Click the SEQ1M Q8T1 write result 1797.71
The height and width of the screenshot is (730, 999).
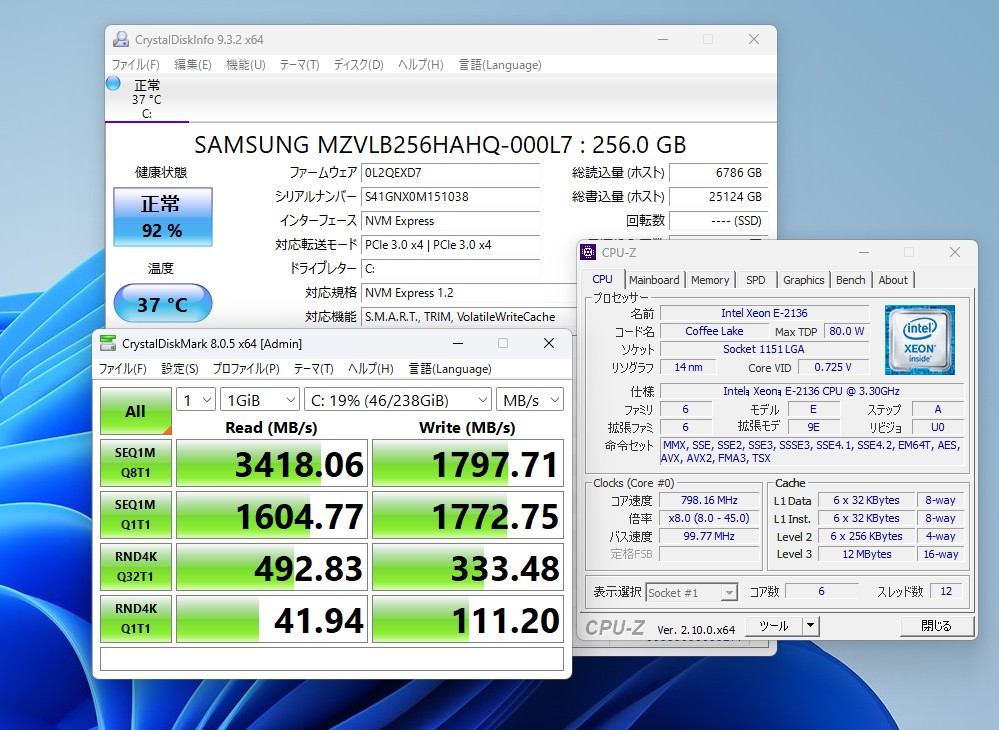468,463
